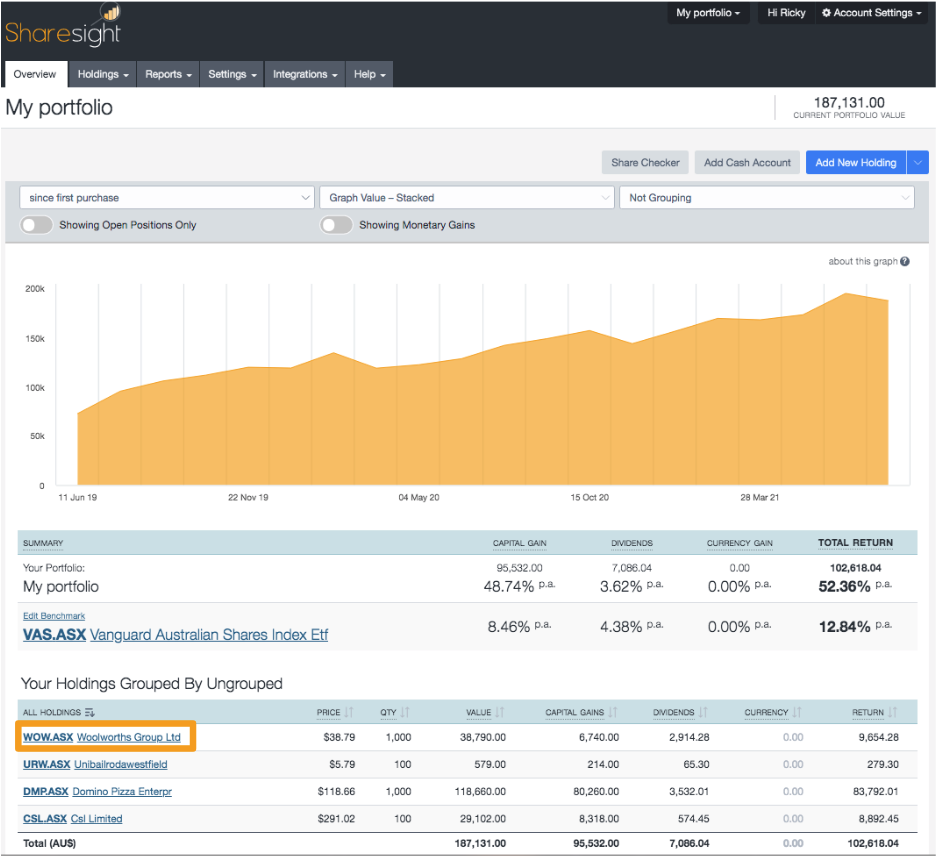Open the Integrations menu
937x856 pixels.
point(305,74)
